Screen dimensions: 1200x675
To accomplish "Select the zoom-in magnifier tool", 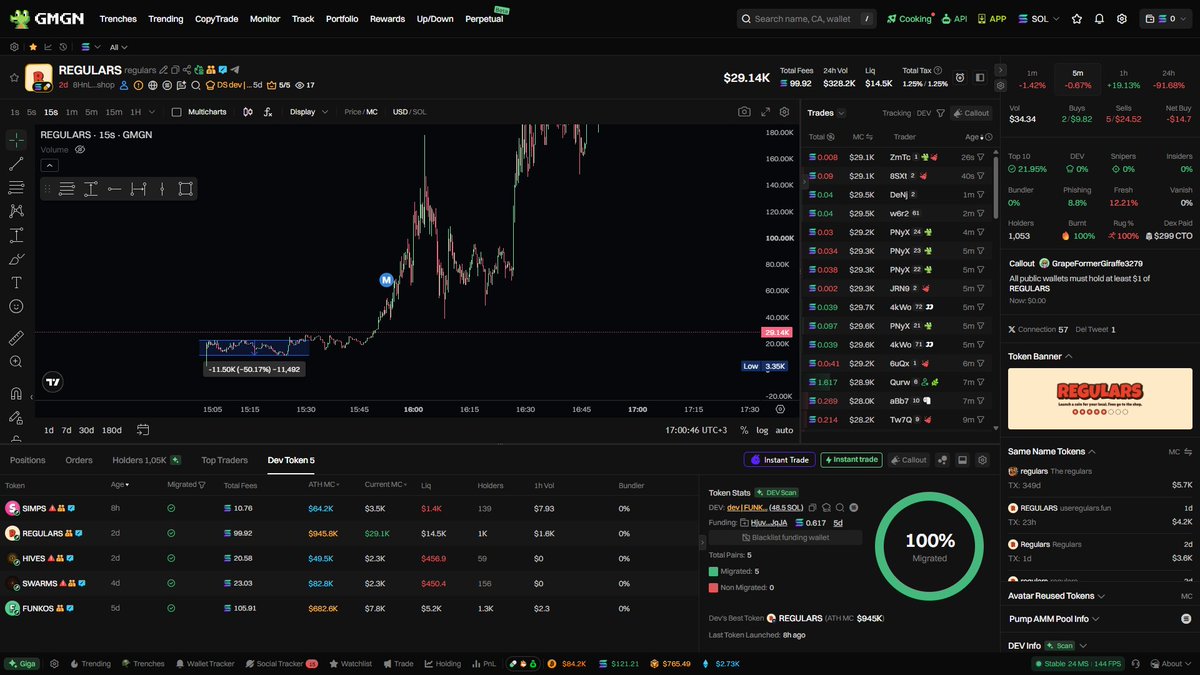I will (16, 362).
